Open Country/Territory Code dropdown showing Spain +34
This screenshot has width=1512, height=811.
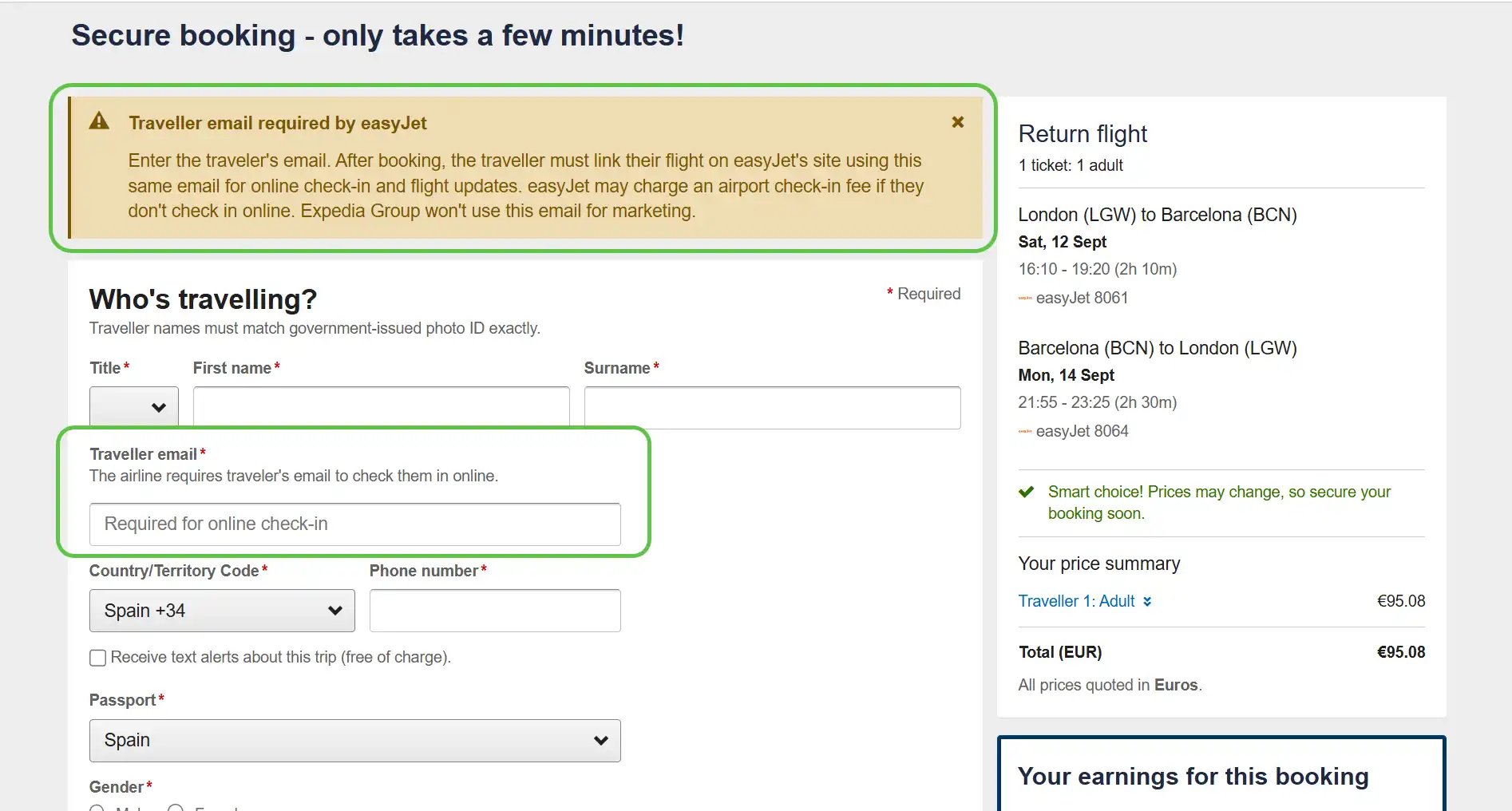(x=222, y=611)
